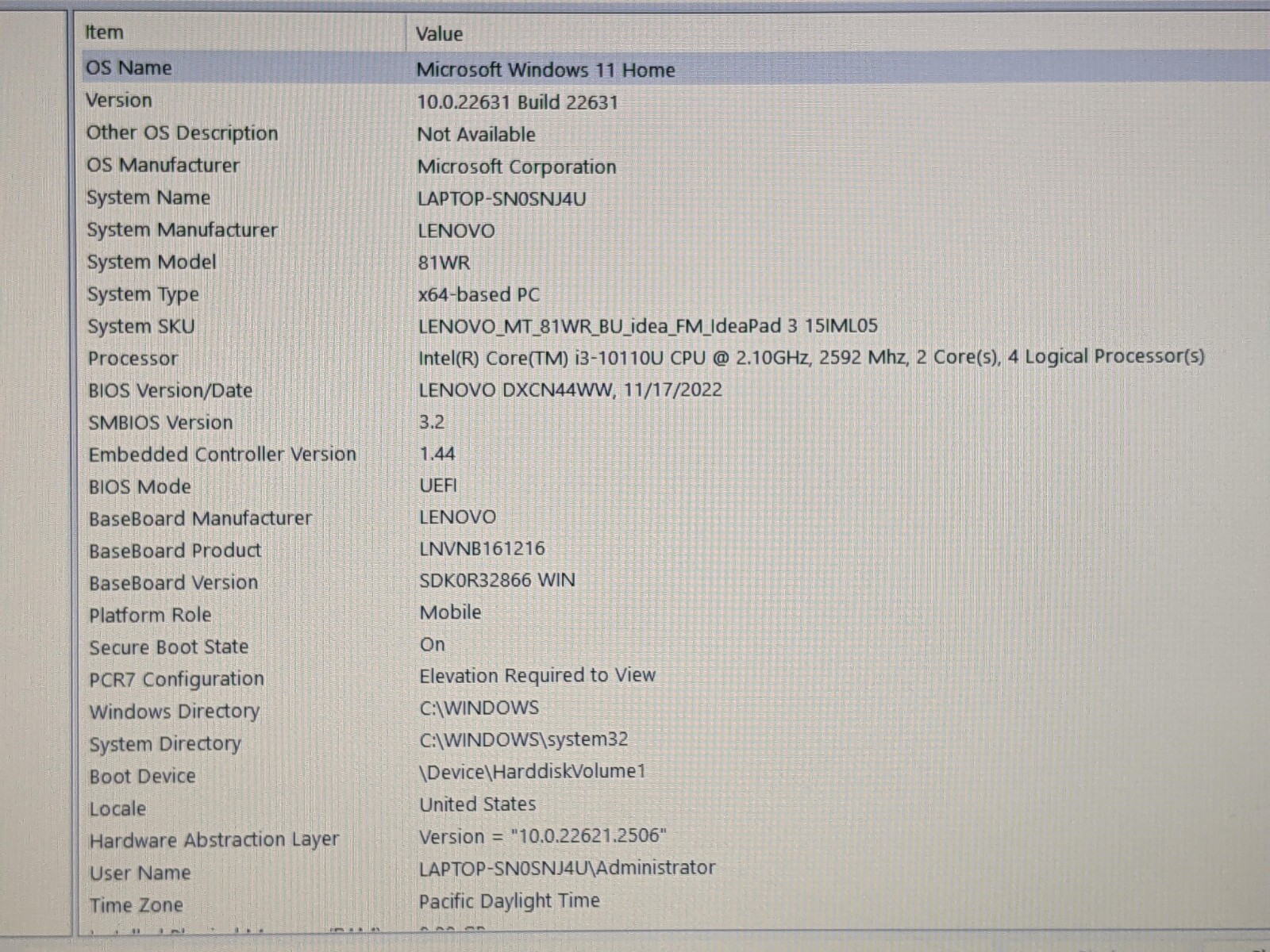Select the 1.44 controller version value
The image size is (1270, 952).
click(437, 454)
